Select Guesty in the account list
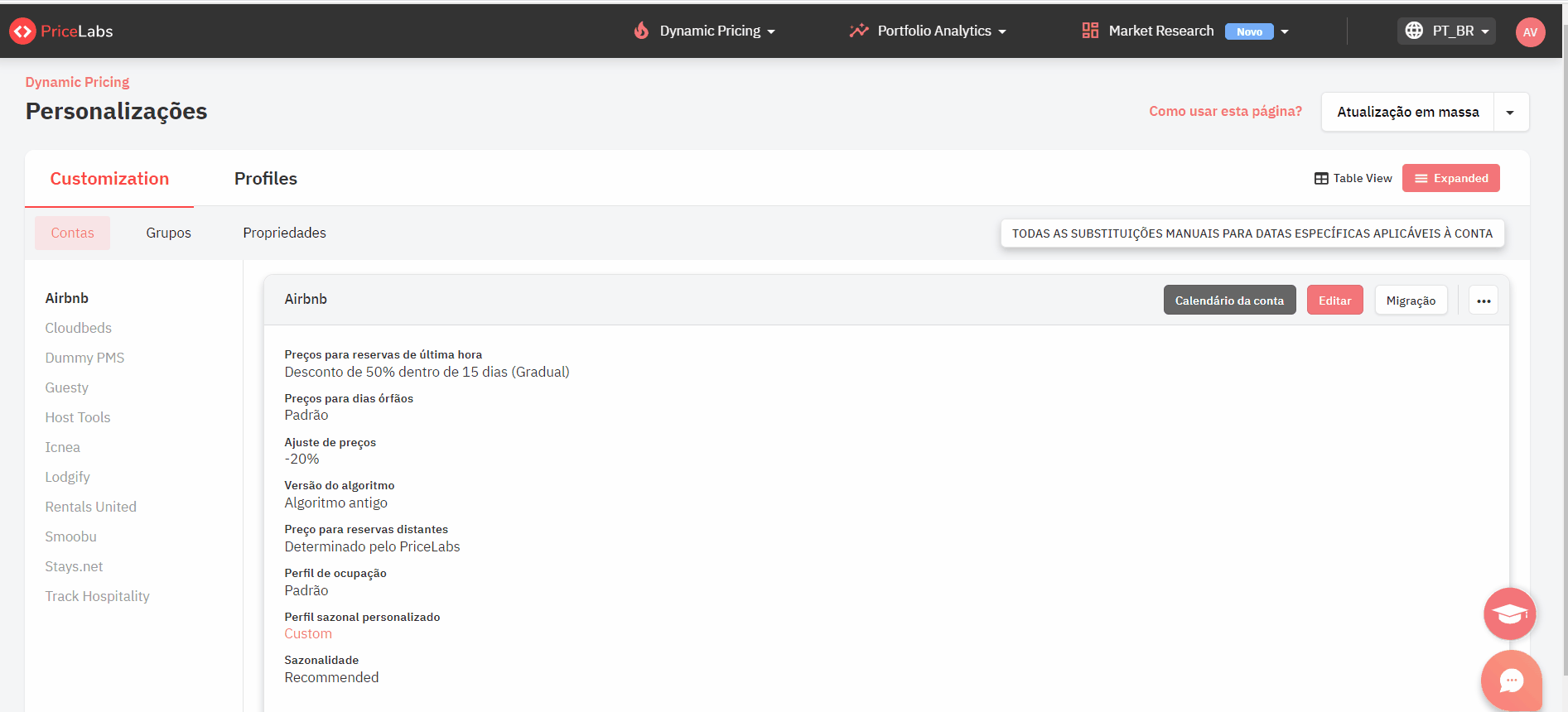Image resolution: width=1568 pixels, height=712 pixels. point(67,387)
